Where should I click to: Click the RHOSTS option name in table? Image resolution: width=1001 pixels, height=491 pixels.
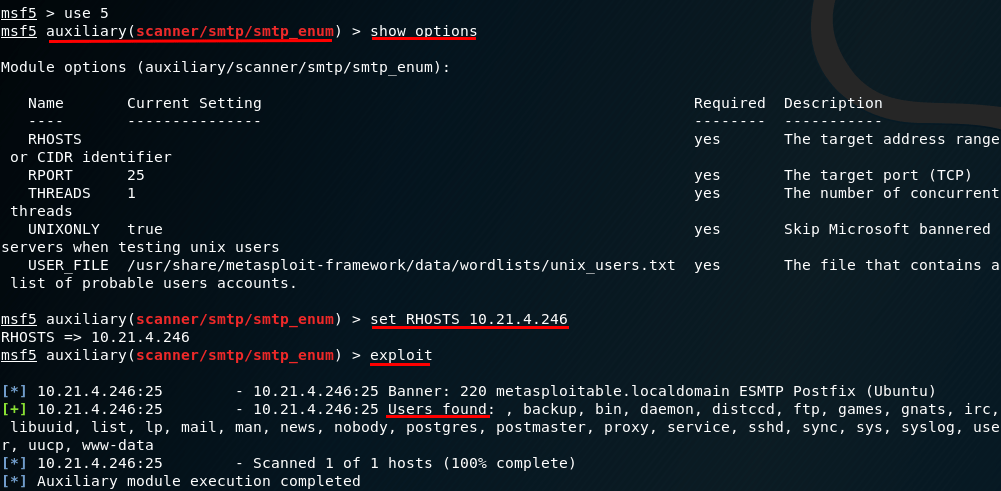pyautogui.click(x=54, y=139)
